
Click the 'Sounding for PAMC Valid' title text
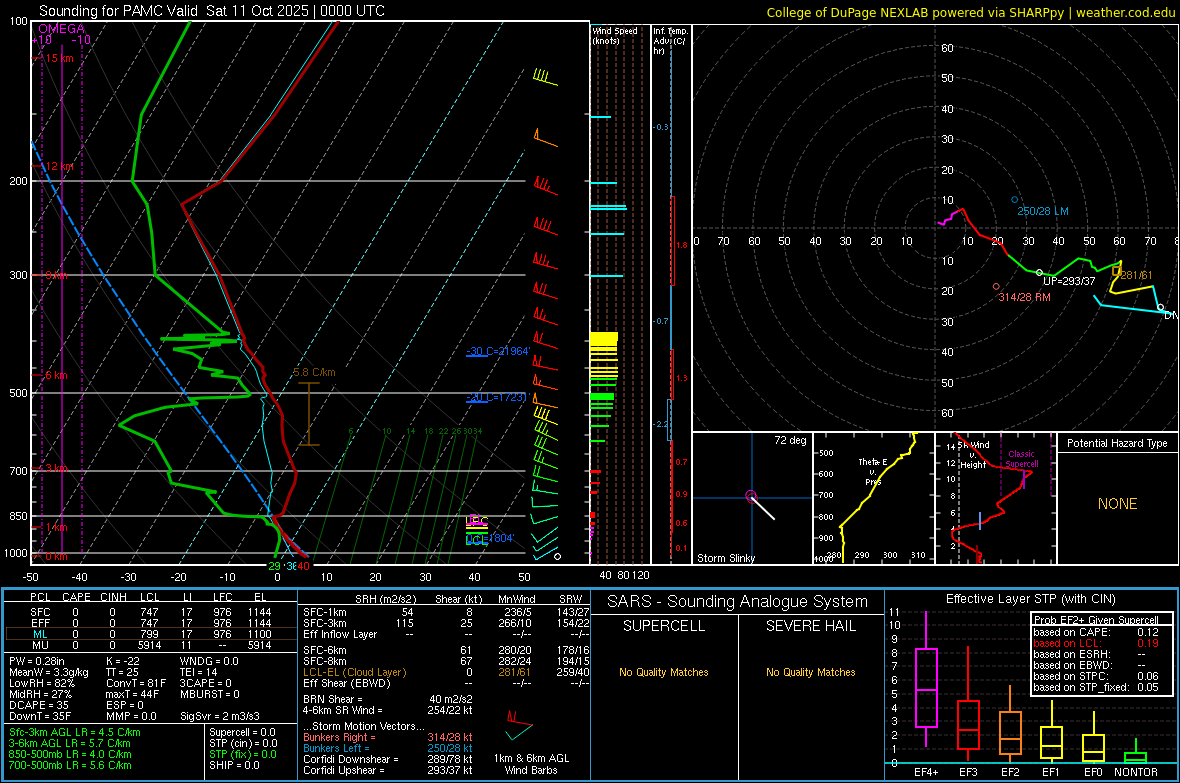[120, 11]
